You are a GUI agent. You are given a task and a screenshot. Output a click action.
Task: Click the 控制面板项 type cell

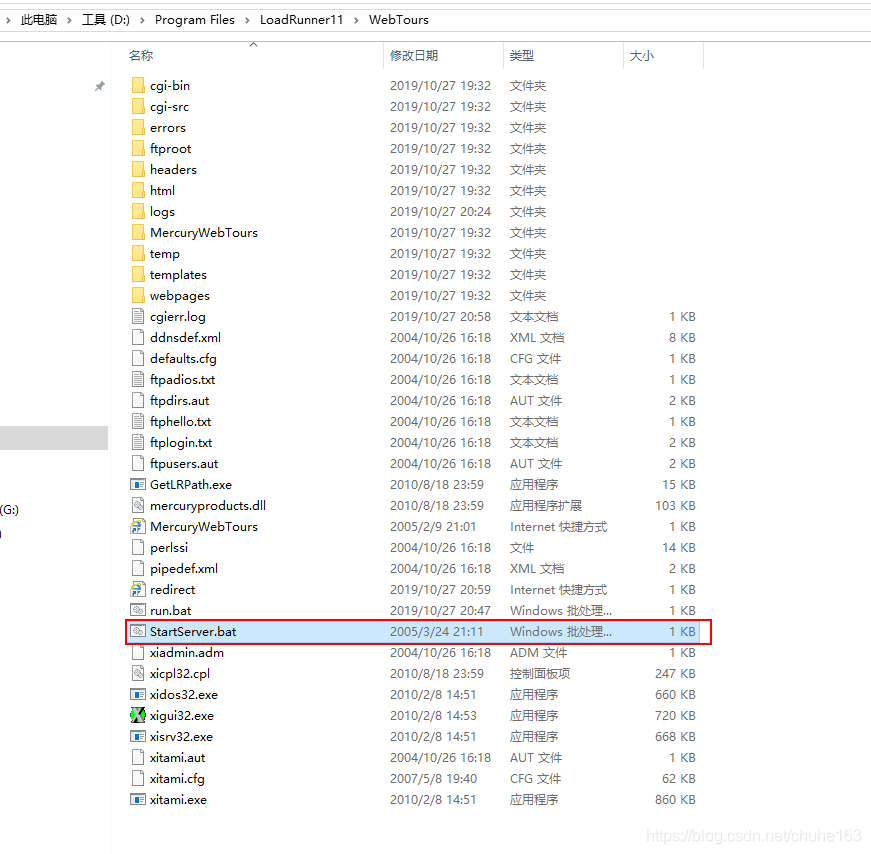coord(539,673)
